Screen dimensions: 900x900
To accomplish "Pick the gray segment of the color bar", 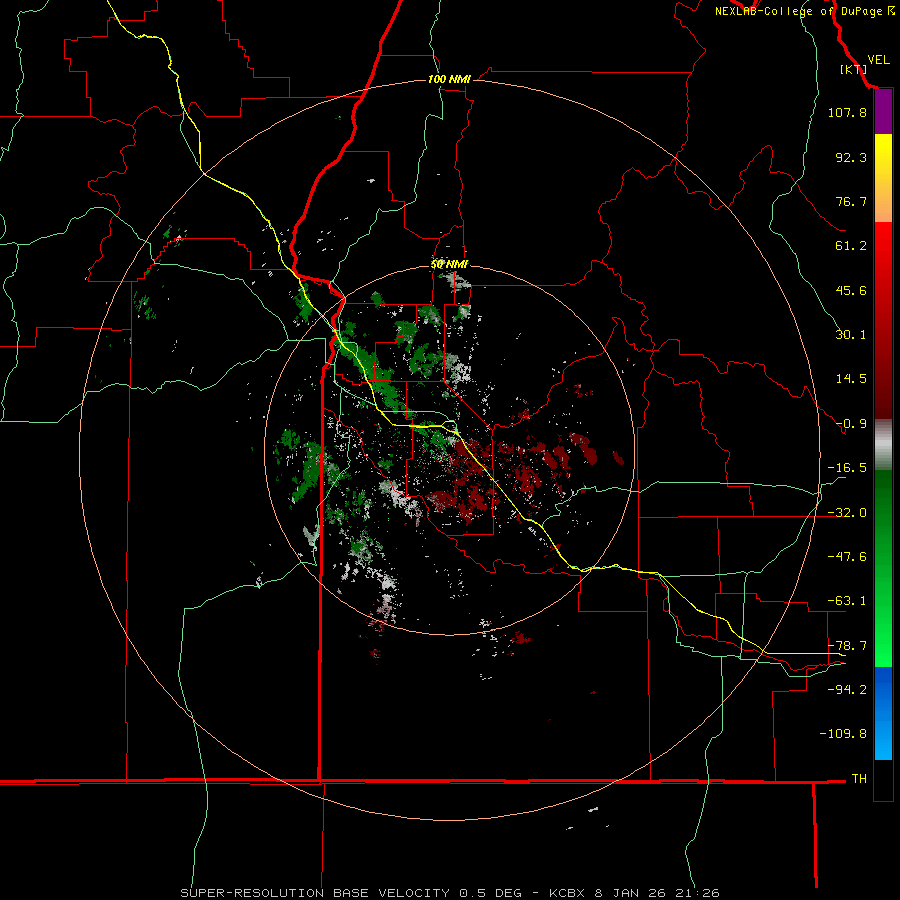I will point(883,445).
